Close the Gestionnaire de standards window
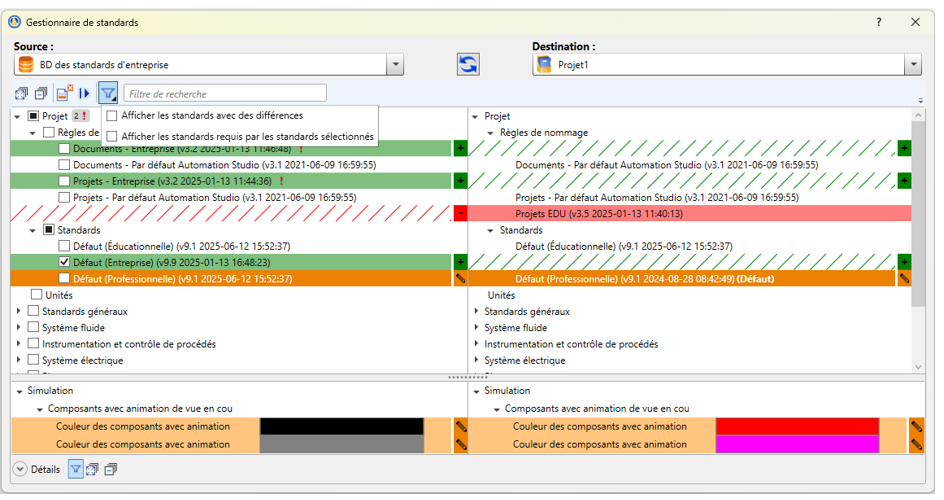This screenshot has width=944, height=500. click(915, 22)
